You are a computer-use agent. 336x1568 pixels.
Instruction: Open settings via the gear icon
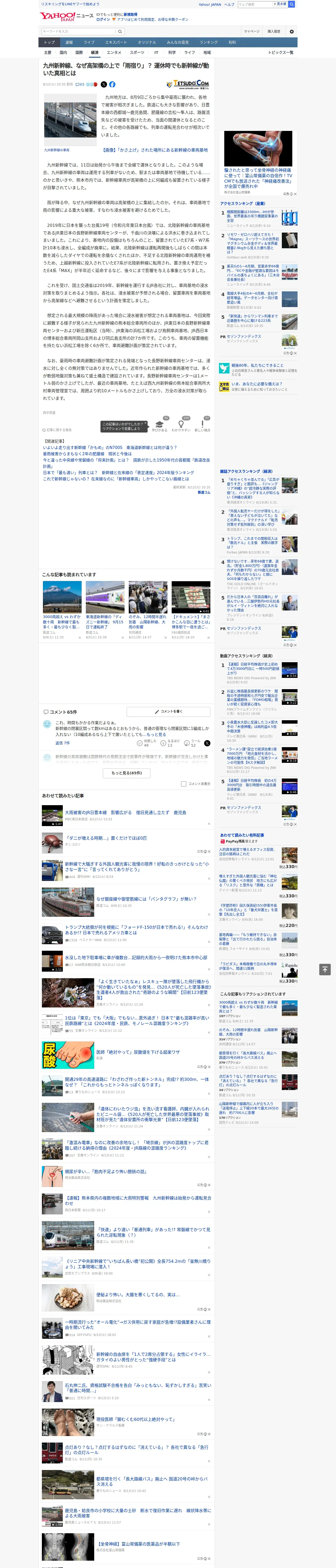coord(292,31)
